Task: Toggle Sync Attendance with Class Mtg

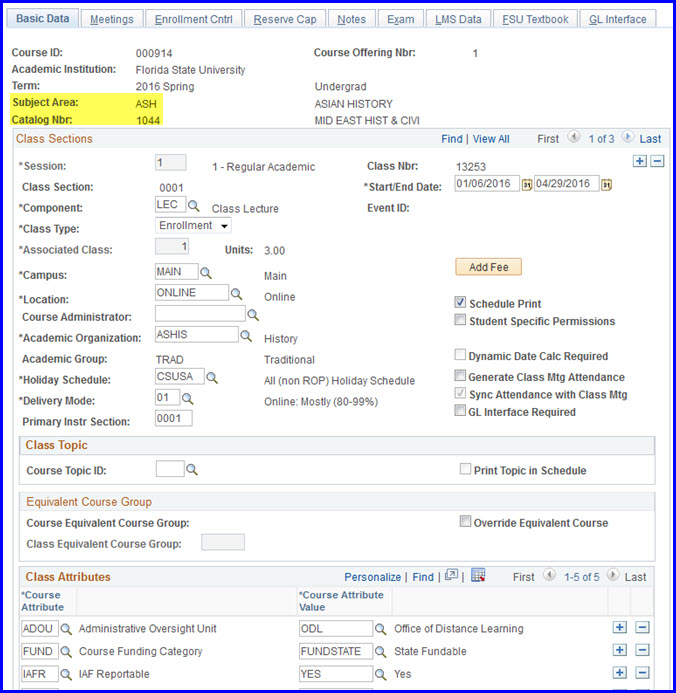Action: 460,393
